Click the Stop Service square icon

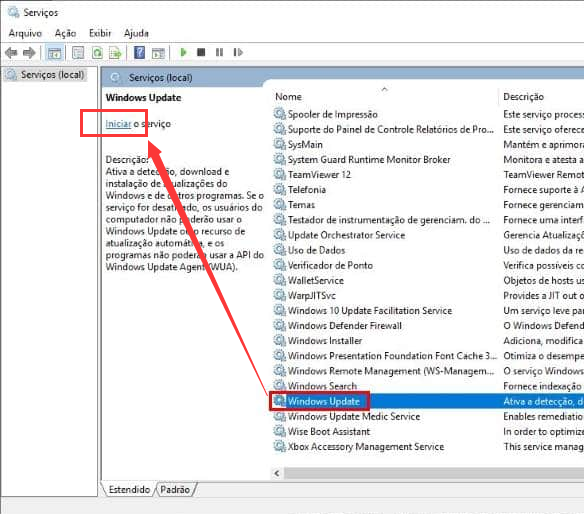click(x=201, y=53)
